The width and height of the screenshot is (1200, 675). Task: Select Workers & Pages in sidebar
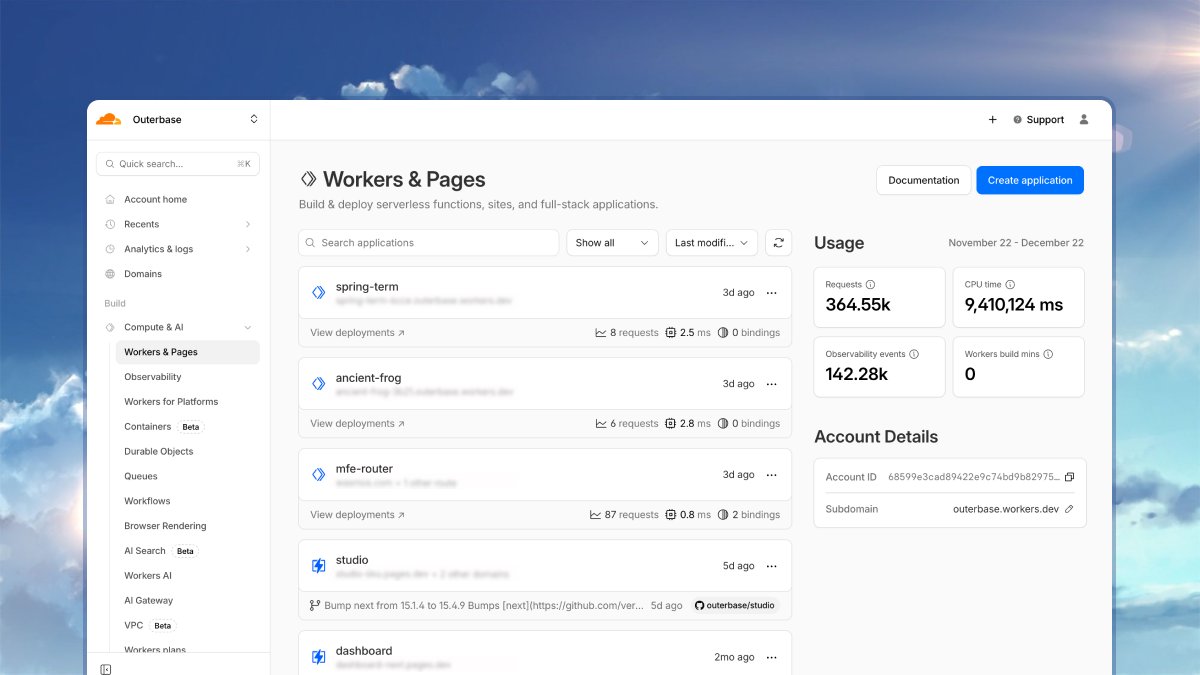click(187, 352)
